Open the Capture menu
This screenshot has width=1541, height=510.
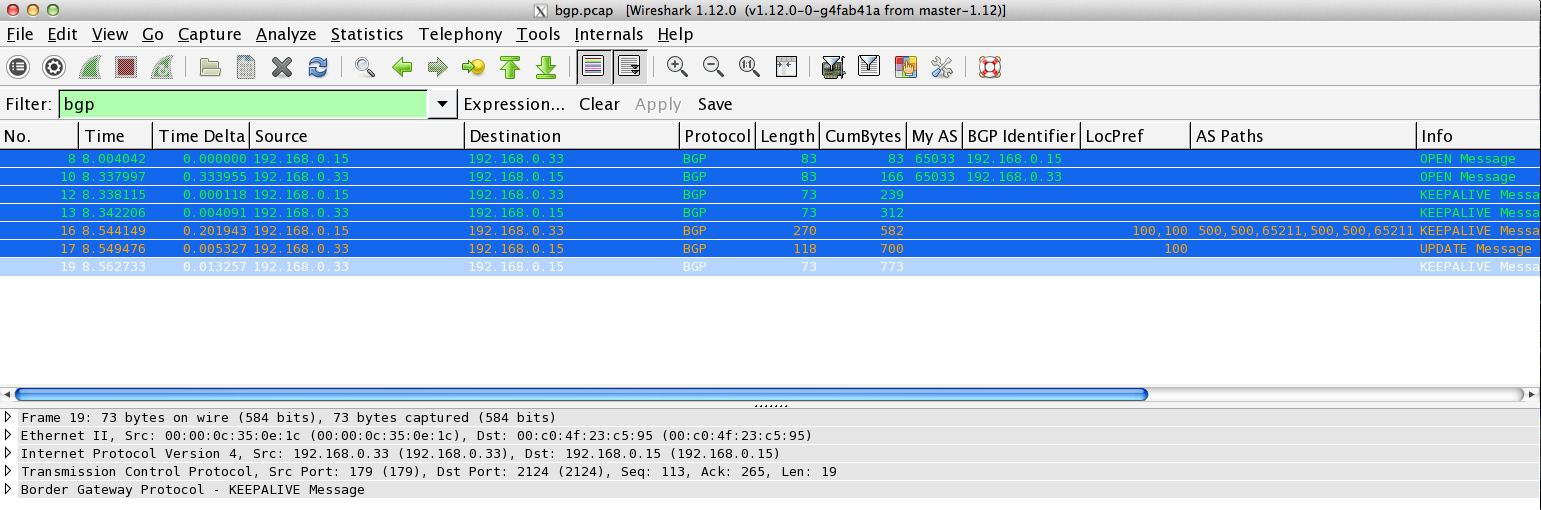pyautogui.click(x=210, y=34)
